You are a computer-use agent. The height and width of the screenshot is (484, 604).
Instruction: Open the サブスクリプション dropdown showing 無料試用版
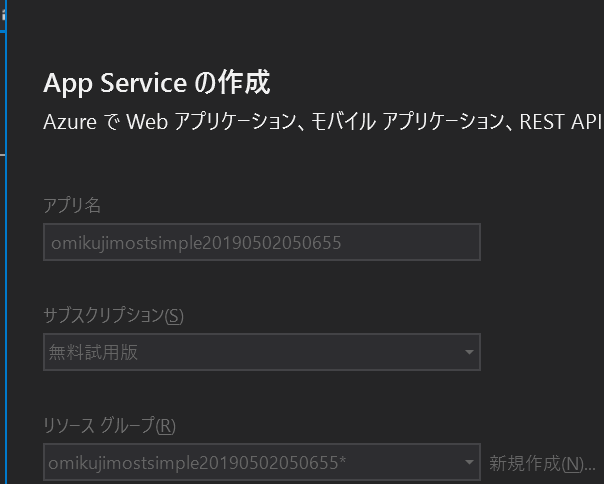(262, 352)
